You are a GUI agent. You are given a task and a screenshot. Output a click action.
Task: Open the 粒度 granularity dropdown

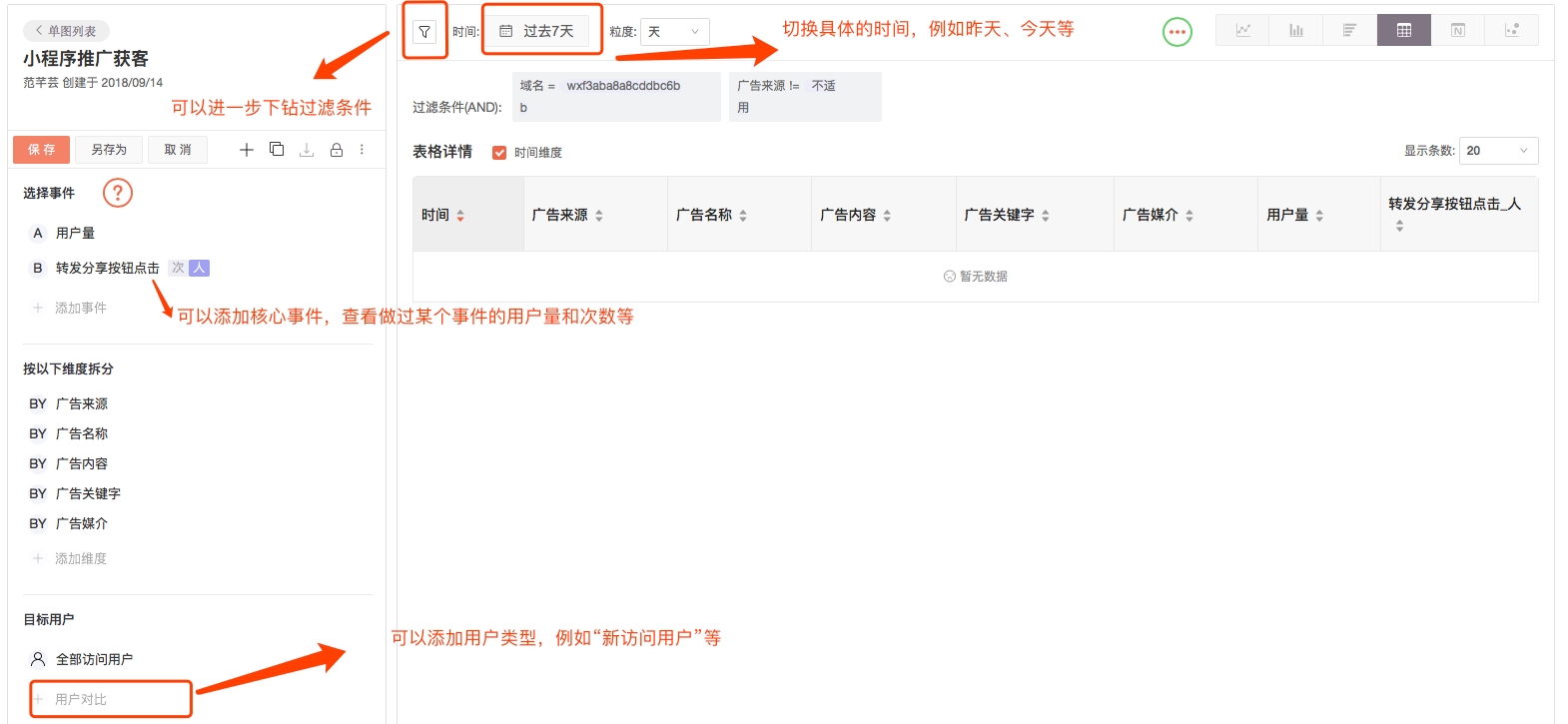[674, 32]
